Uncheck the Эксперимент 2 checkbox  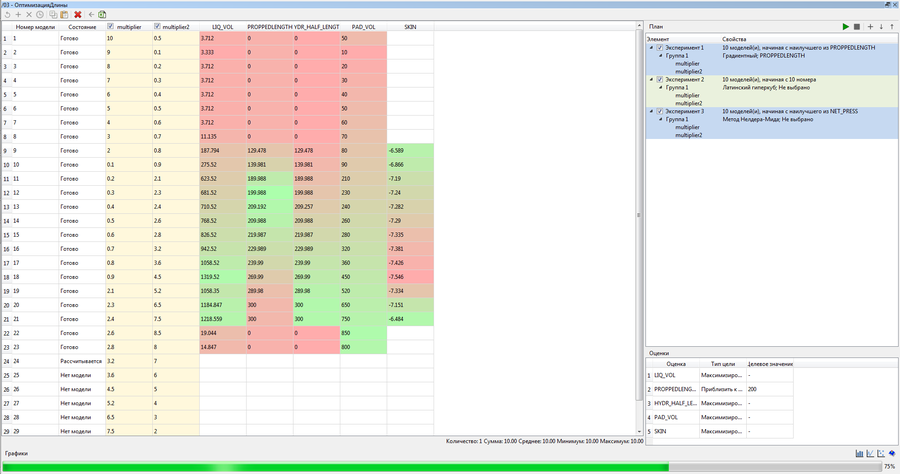coord(659,79)
